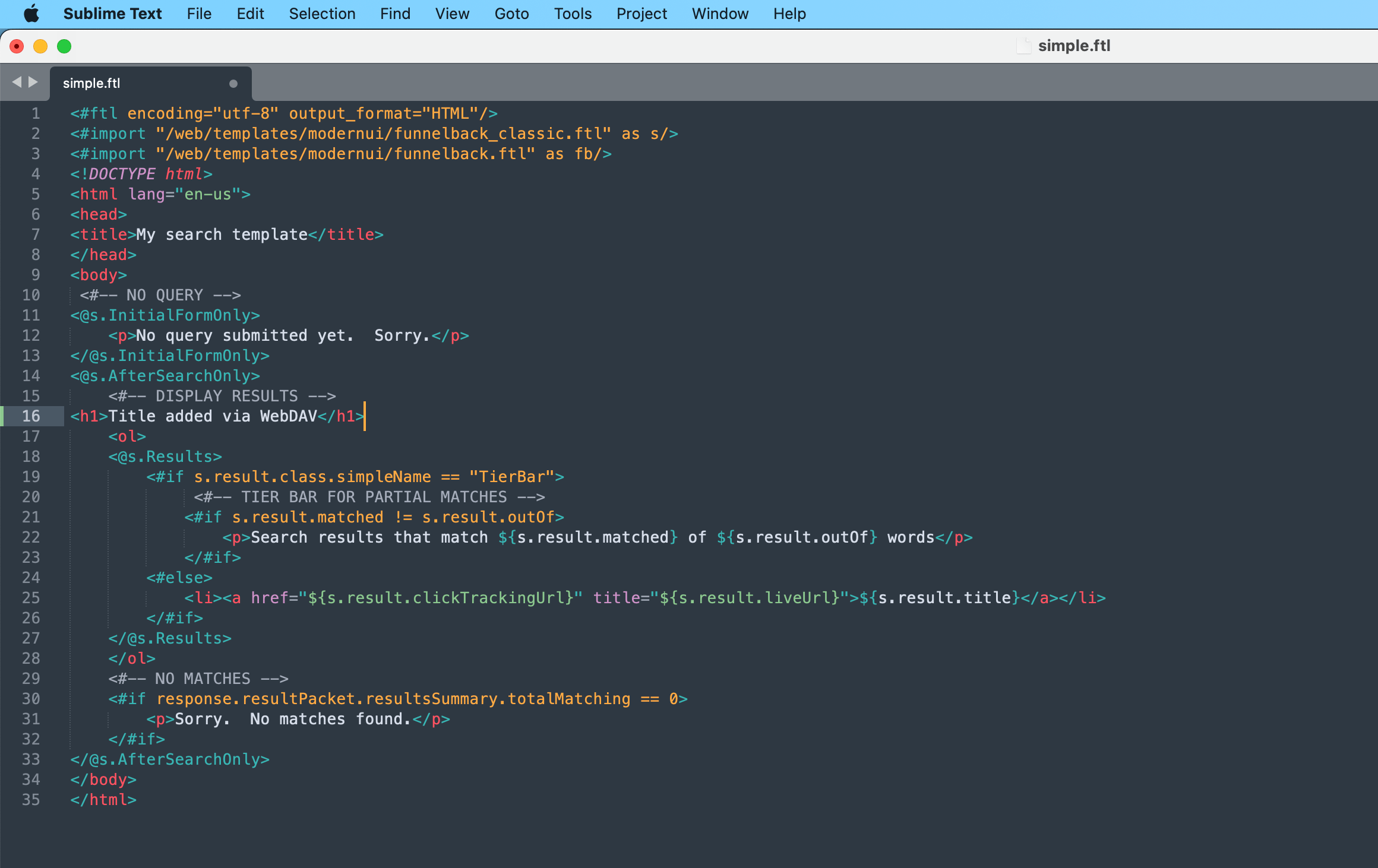Open the Selection menu

pyautogui.click(x=322, y=13)
